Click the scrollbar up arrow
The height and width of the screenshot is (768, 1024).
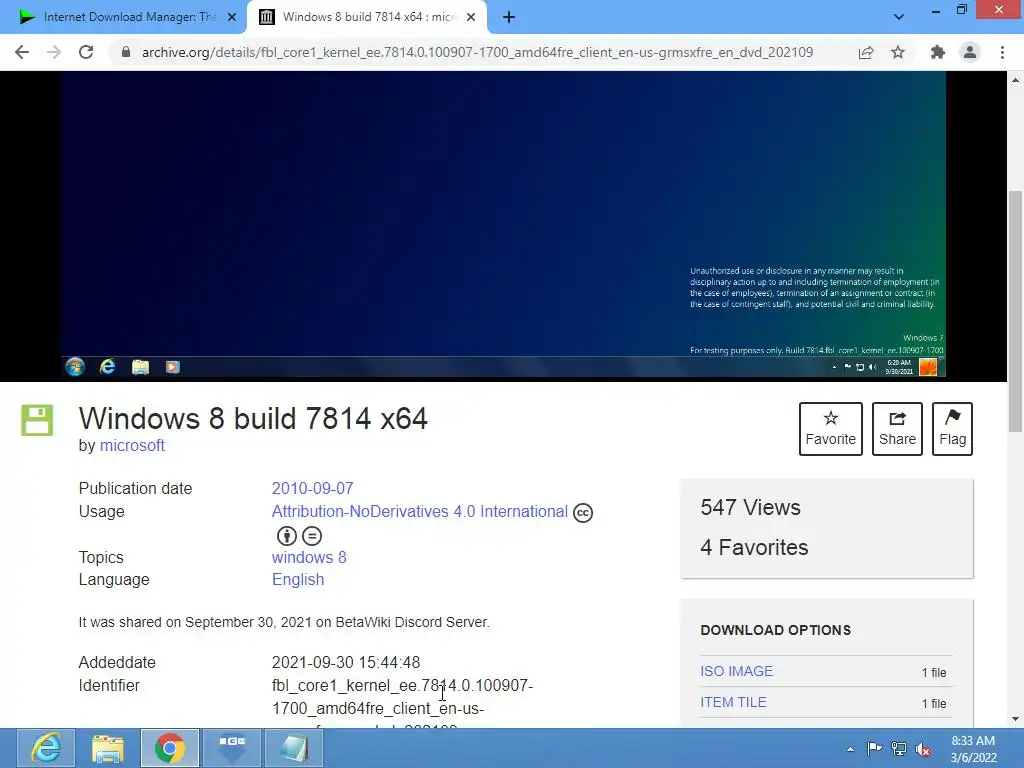pyautogui.click(x=1015, y=80)
